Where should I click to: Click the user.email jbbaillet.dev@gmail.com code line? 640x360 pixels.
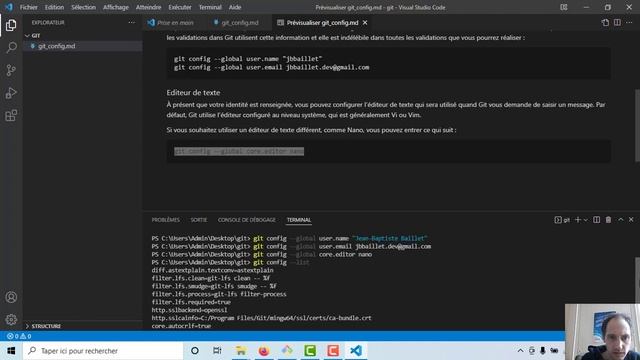[271, 67]
